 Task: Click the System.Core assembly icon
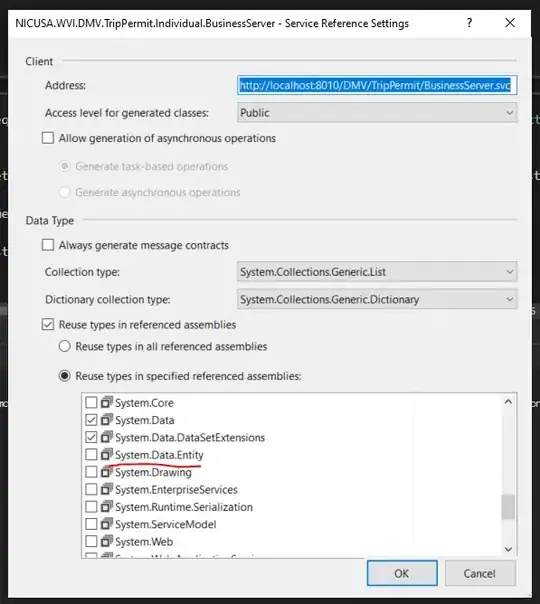106,403
